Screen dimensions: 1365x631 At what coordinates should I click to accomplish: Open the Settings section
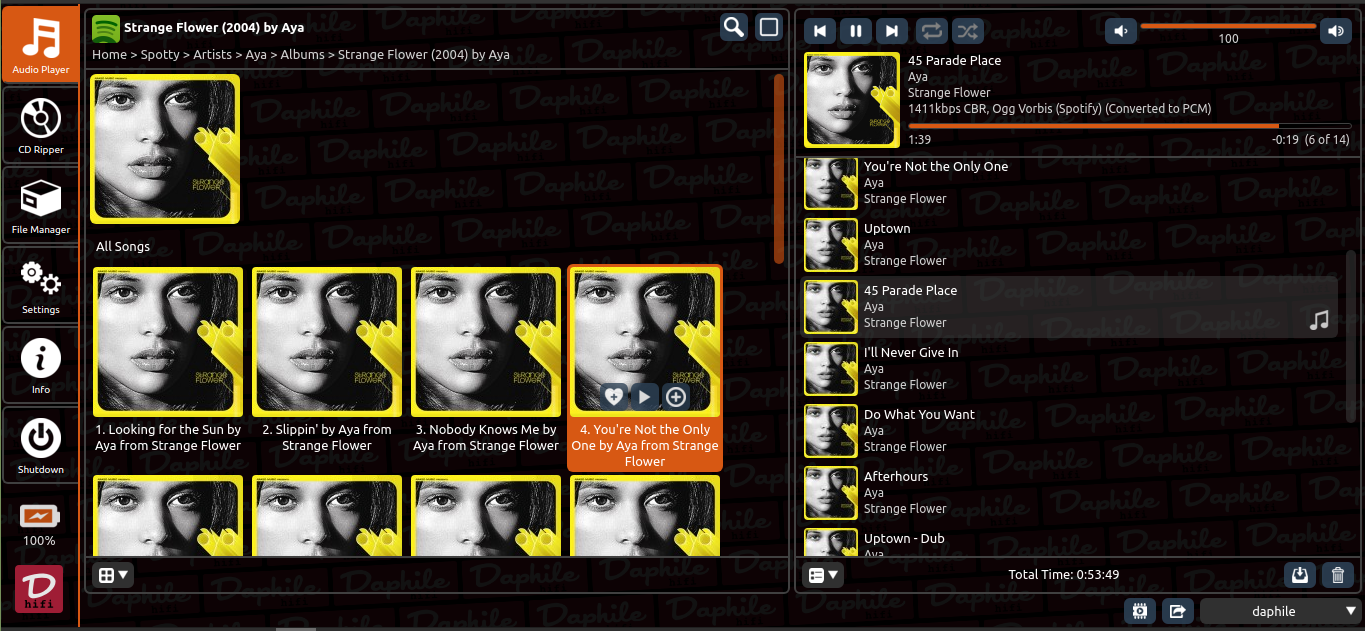click(x=40, y=284)
